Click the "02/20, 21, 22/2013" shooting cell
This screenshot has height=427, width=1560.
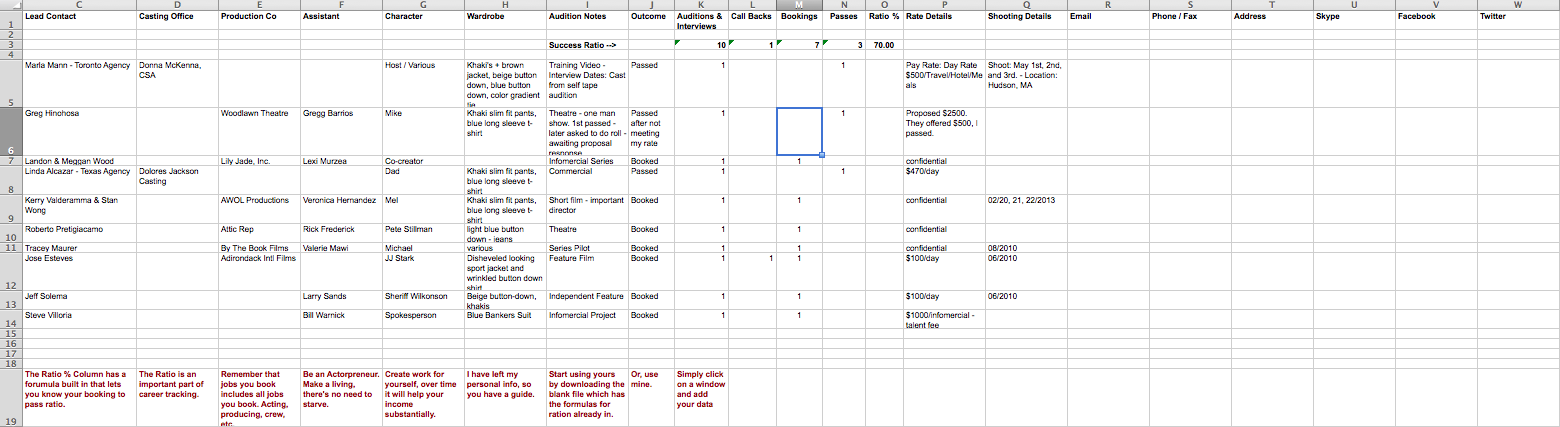1025,209
